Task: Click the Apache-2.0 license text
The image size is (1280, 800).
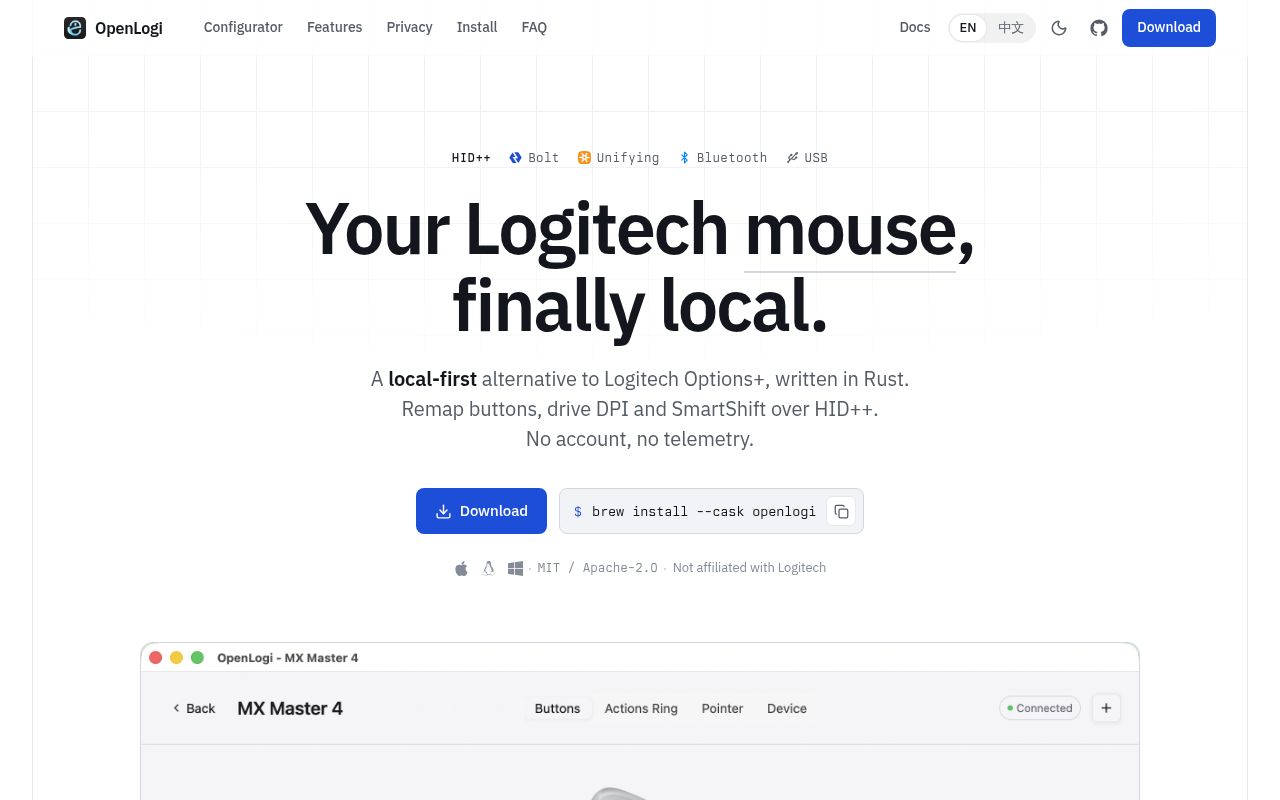Action: point(620,568)
